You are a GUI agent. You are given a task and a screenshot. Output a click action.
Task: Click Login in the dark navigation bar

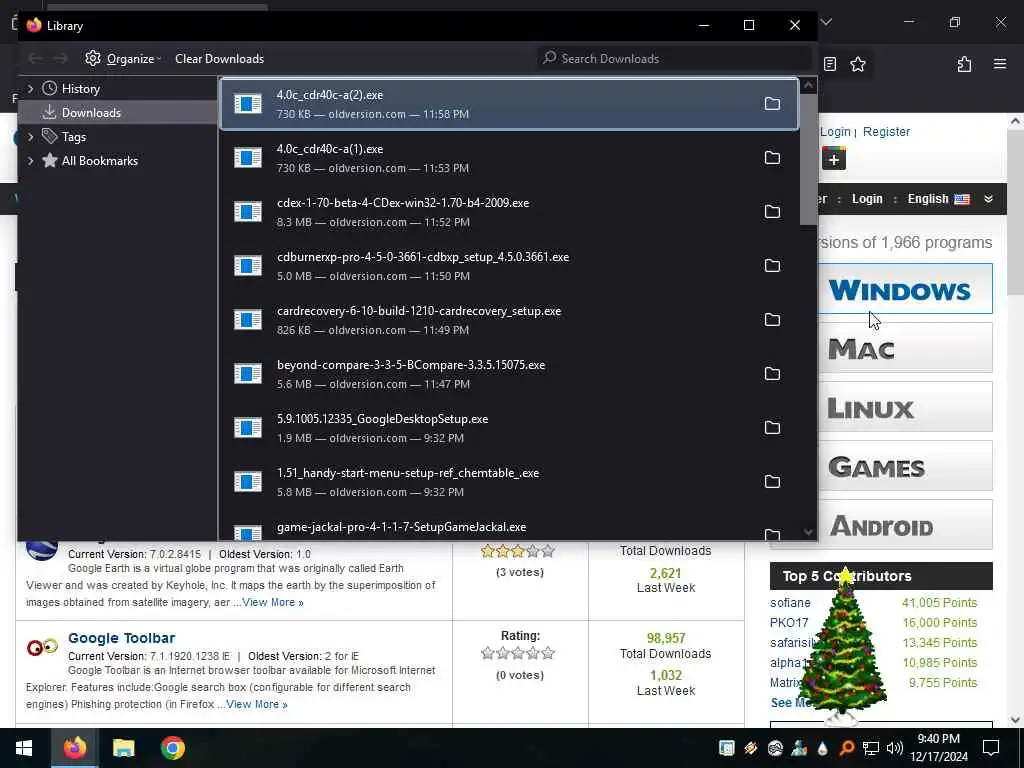(867, 199)
